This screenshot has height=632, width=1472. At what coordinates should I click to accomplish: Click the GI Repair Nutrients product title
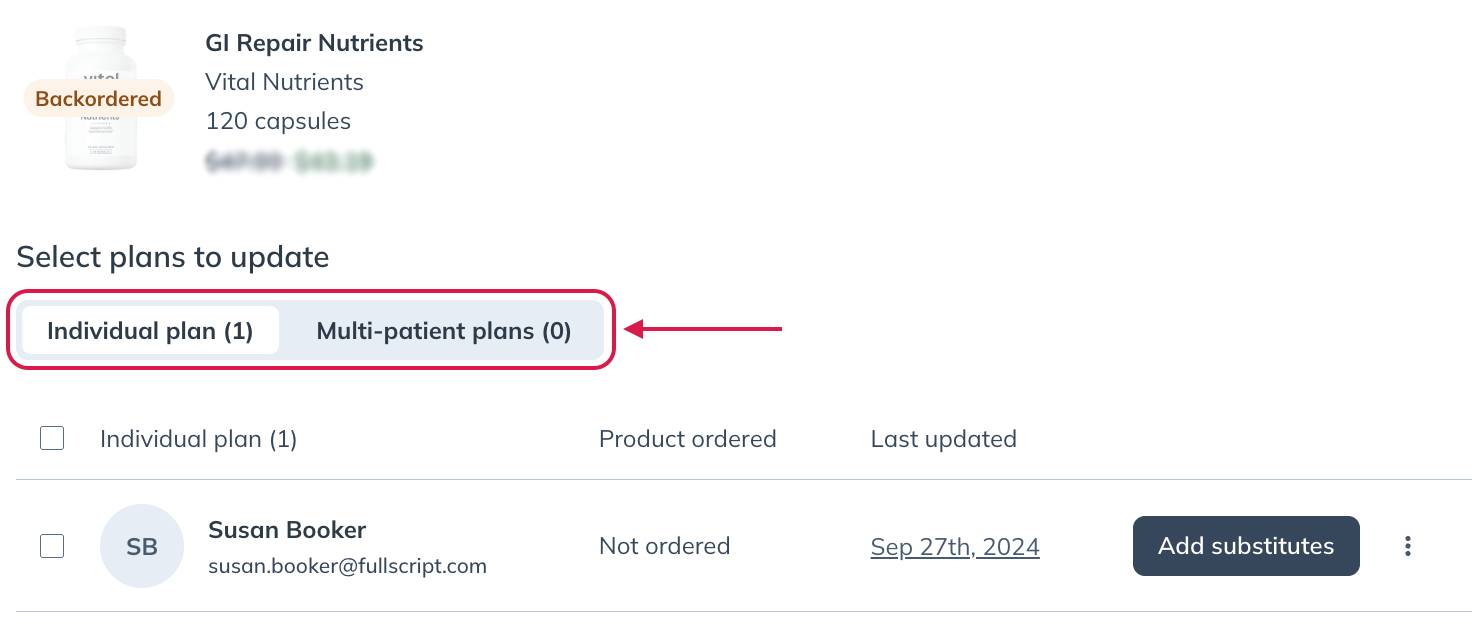[314, 43]
